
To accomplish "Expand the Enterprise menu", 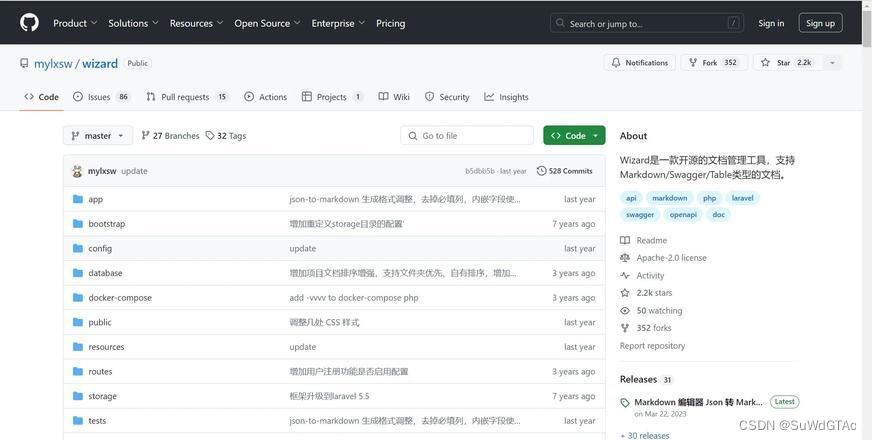I will [x=338, y=23].
